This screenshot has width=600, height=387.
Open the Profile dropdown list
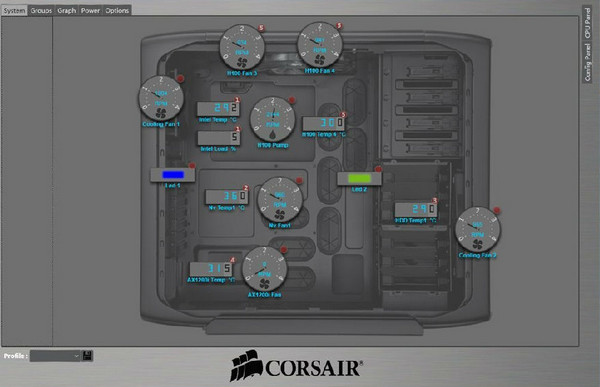[55, 356]
